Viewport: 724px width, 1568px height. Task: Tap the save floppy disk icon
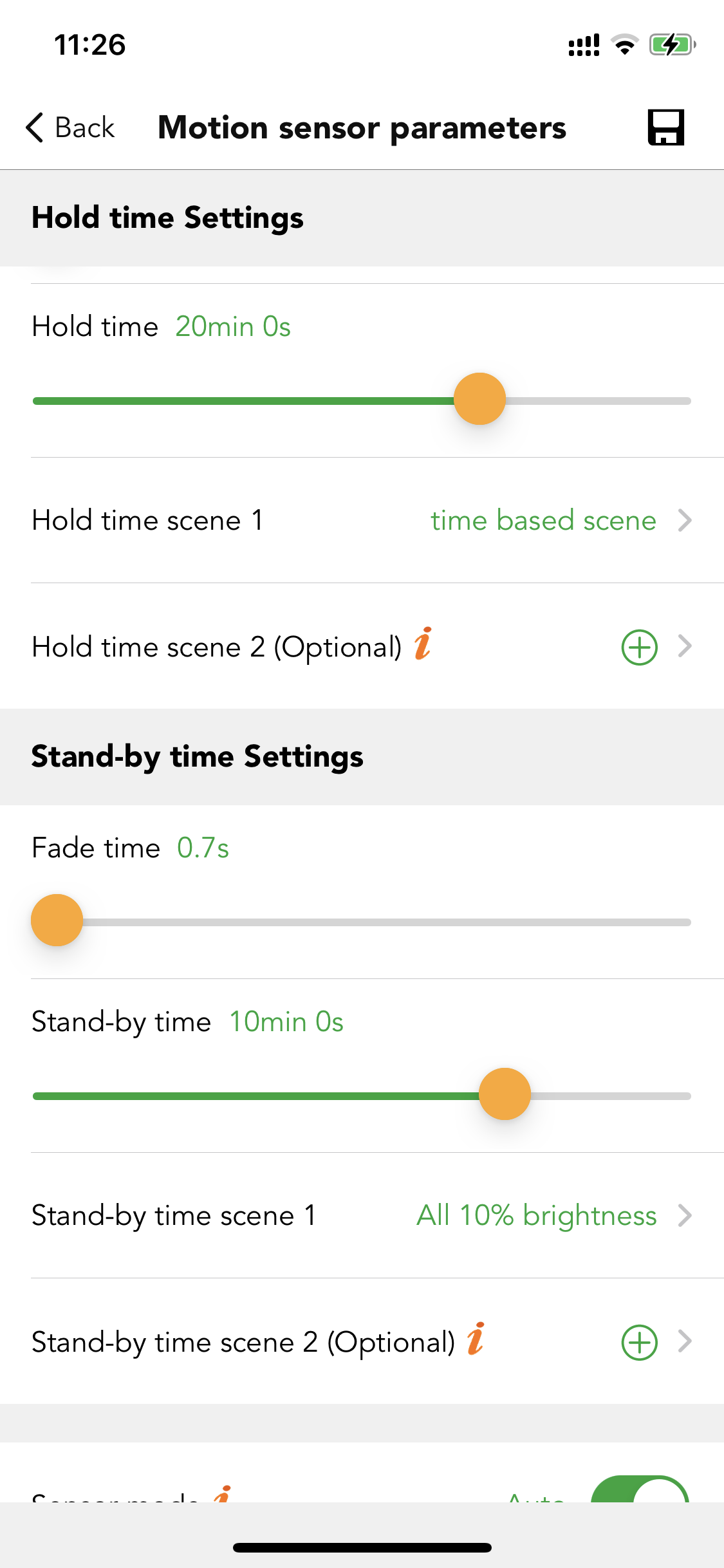pyautogui.click(x=665, y=127)
